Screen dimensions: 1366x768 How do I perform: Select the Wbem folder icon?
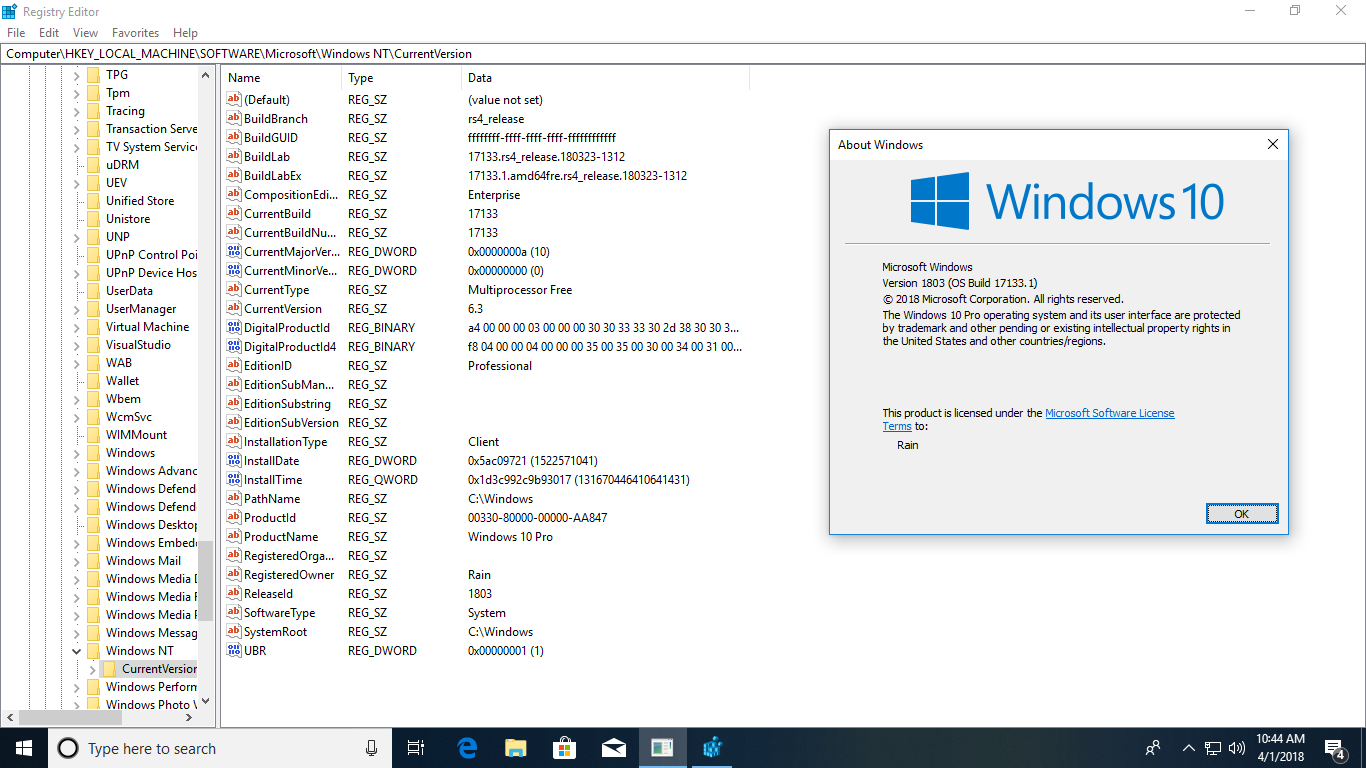pos(93,399)
